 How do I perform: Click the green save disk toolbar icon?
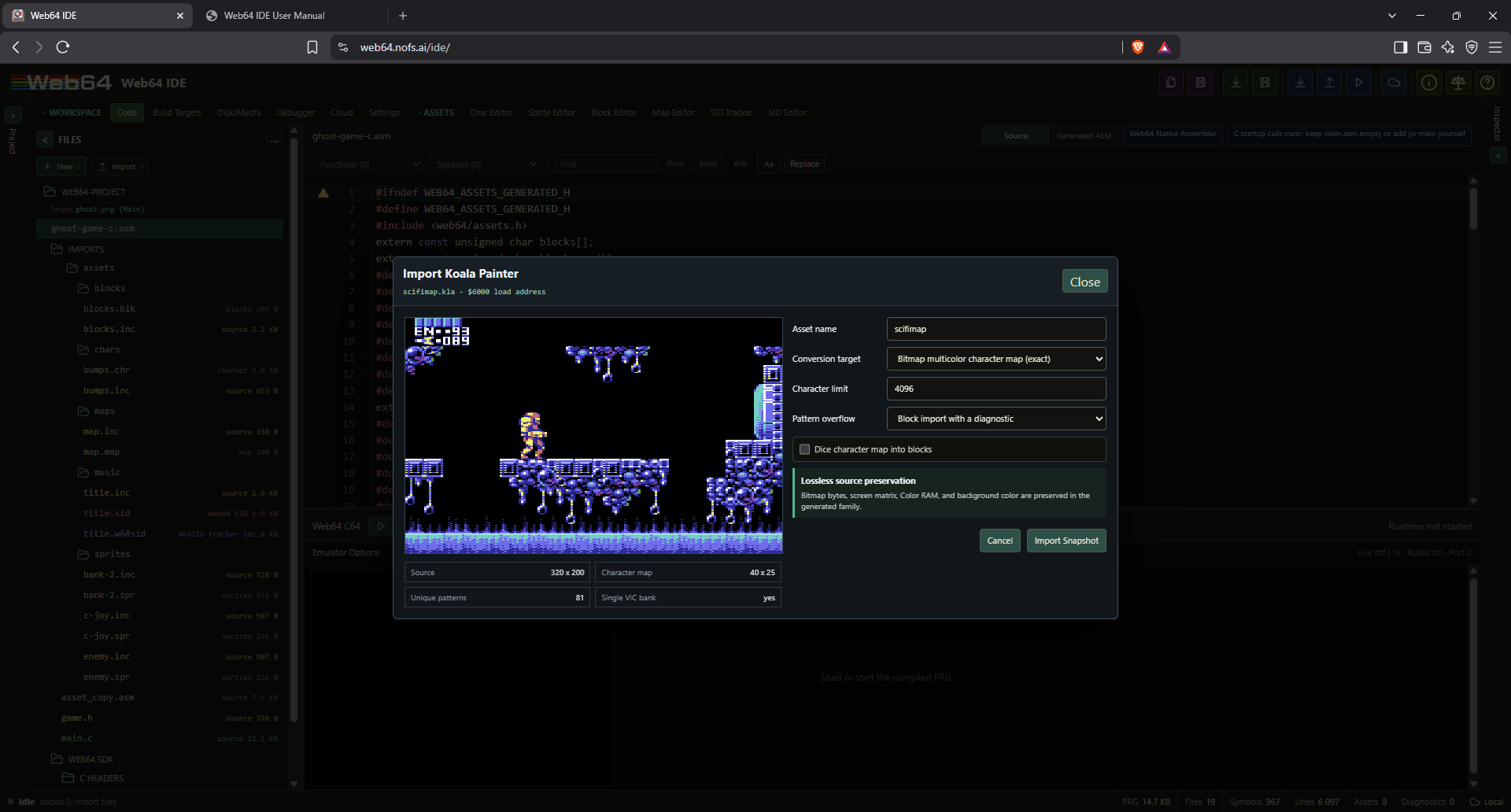pos(1265,83)
